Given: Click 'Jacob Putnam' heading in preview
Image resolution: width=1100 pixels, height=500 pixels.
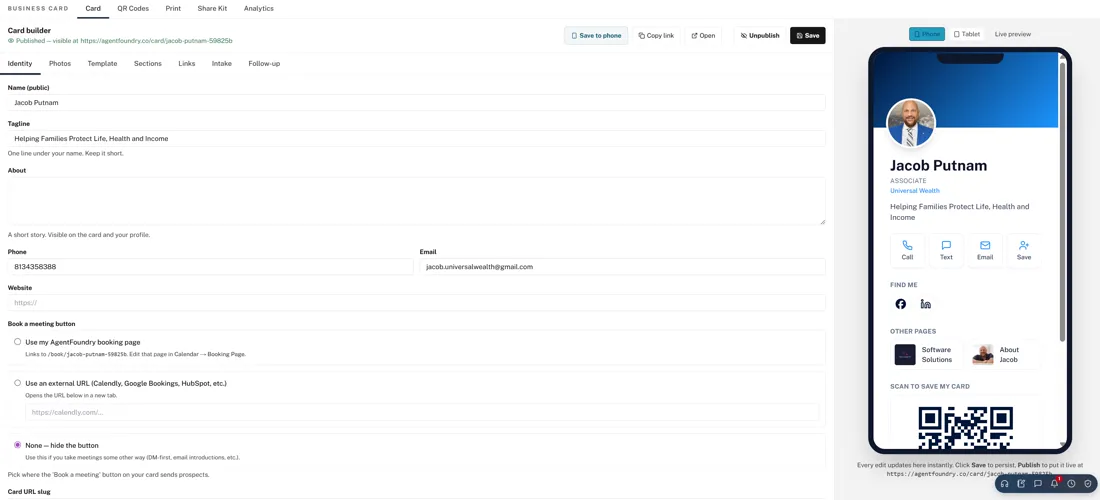Looking at the screenshot, I should [x=939, y=165].
